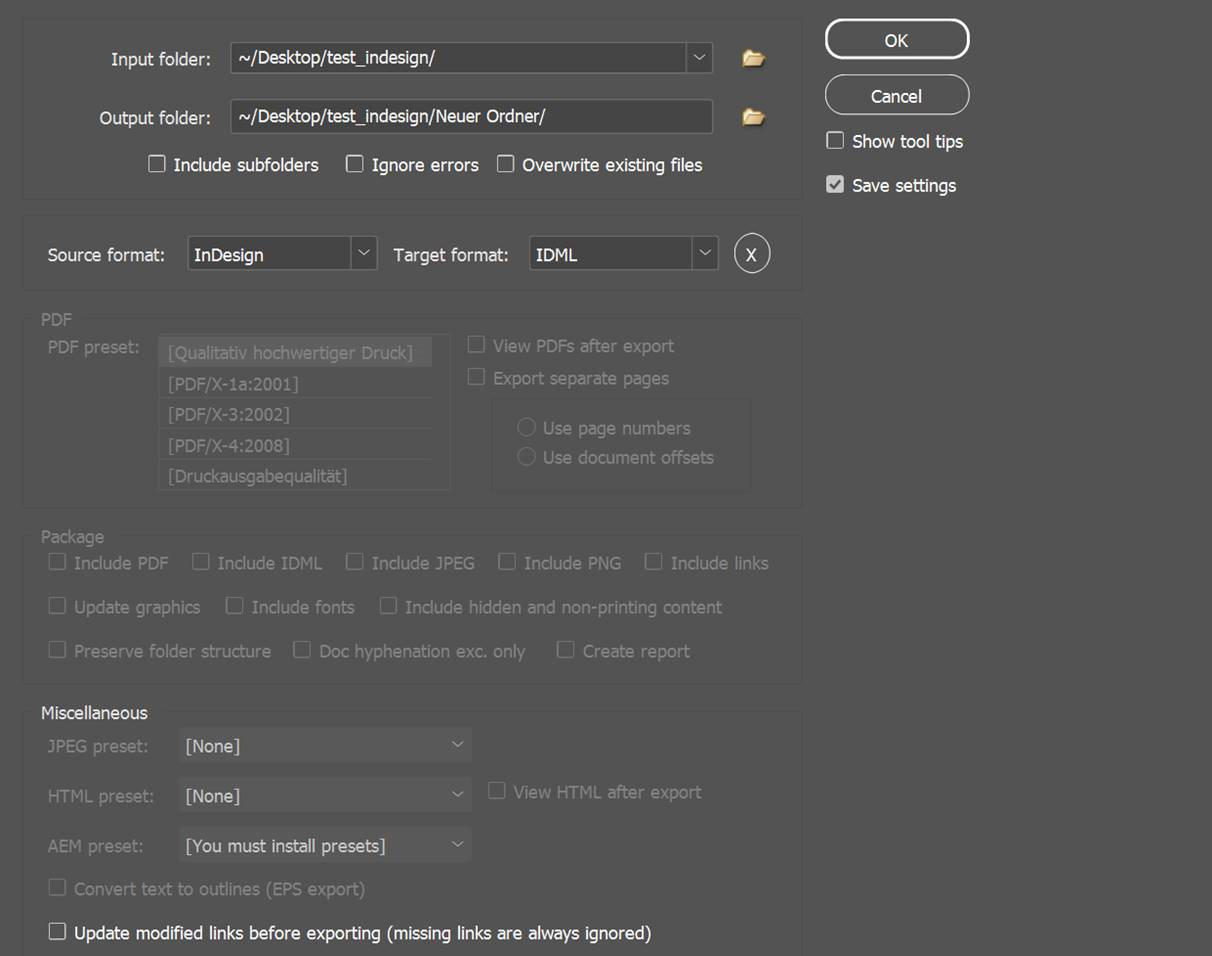Open the Source format dropdown

coord(364,254)
